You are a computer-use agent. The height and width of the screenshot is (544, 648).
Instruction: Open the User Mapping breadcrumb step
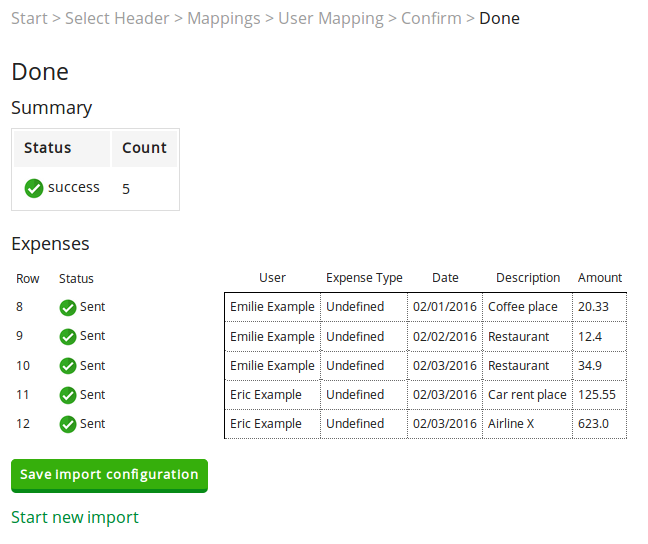(x=331, y=19)
